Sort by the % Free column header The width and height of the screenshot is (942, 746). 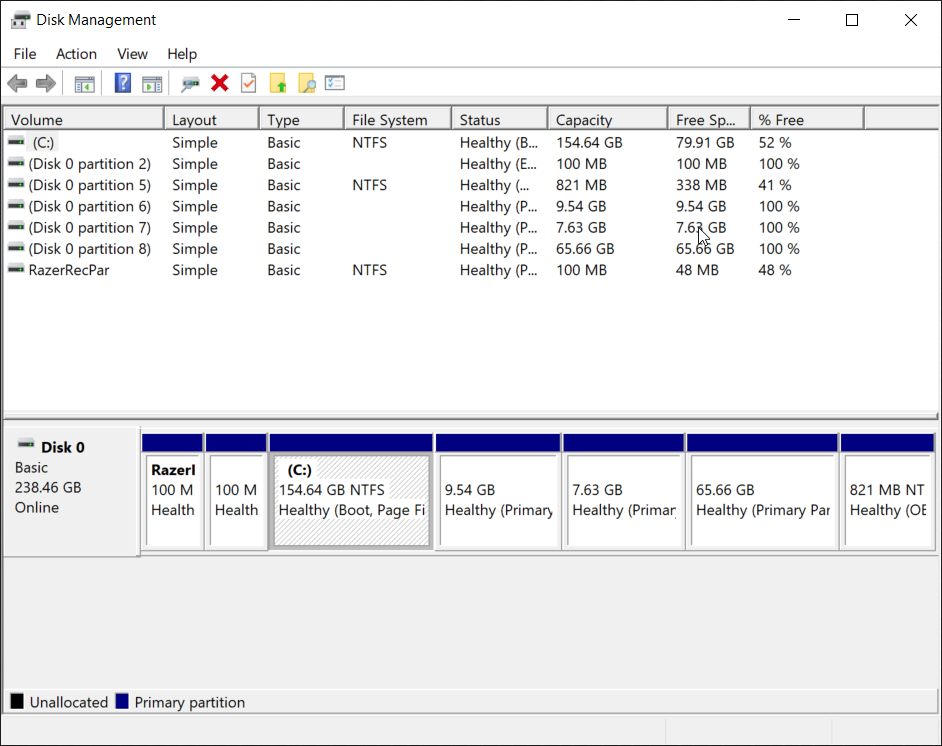coord(807,120)
